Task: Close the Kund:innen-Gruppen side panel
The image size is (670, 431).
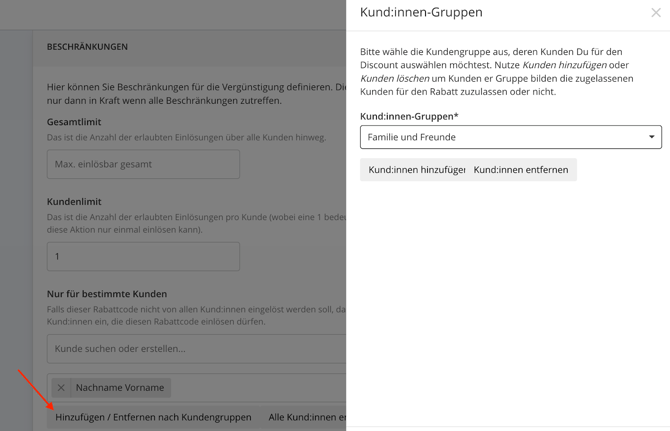Action: click(x=655, y=13)
